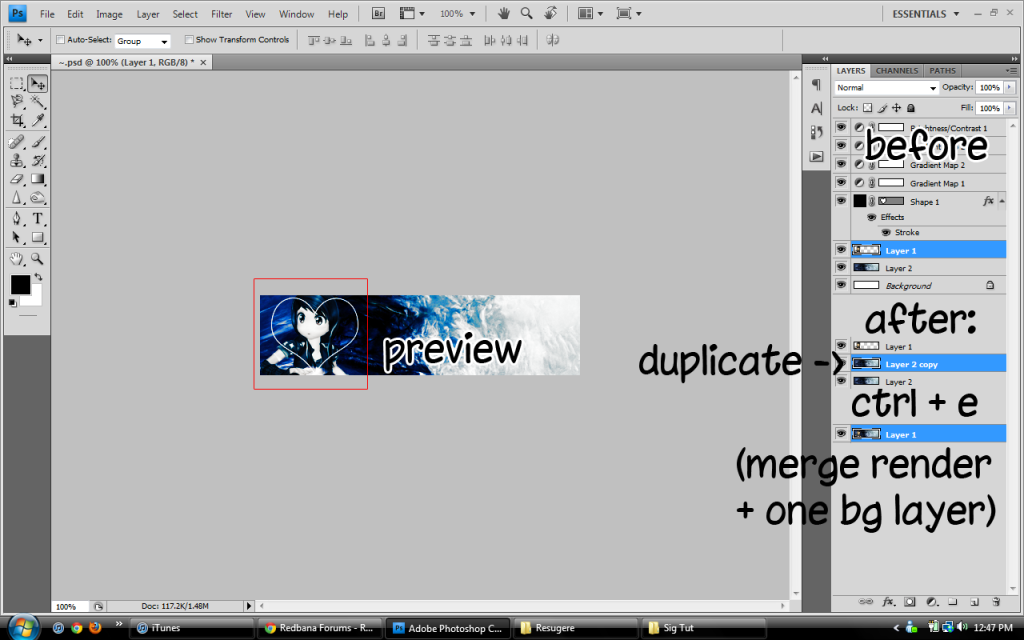Enable Auto-Select checkbox

pyautogui.click(x=61, y=40)
